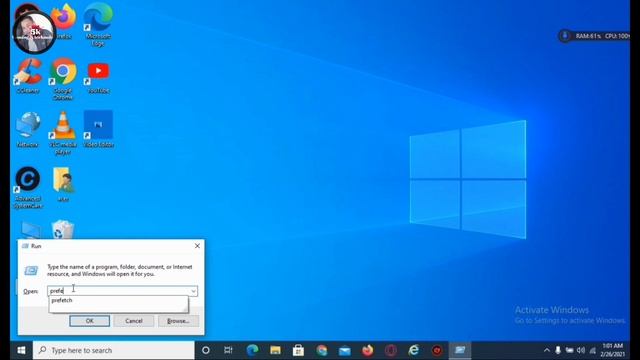Image resolution: width=640 pixels, height=360 pixels.
Task: Open Task View on the taskbar
Action: click(x=228, y=350)
